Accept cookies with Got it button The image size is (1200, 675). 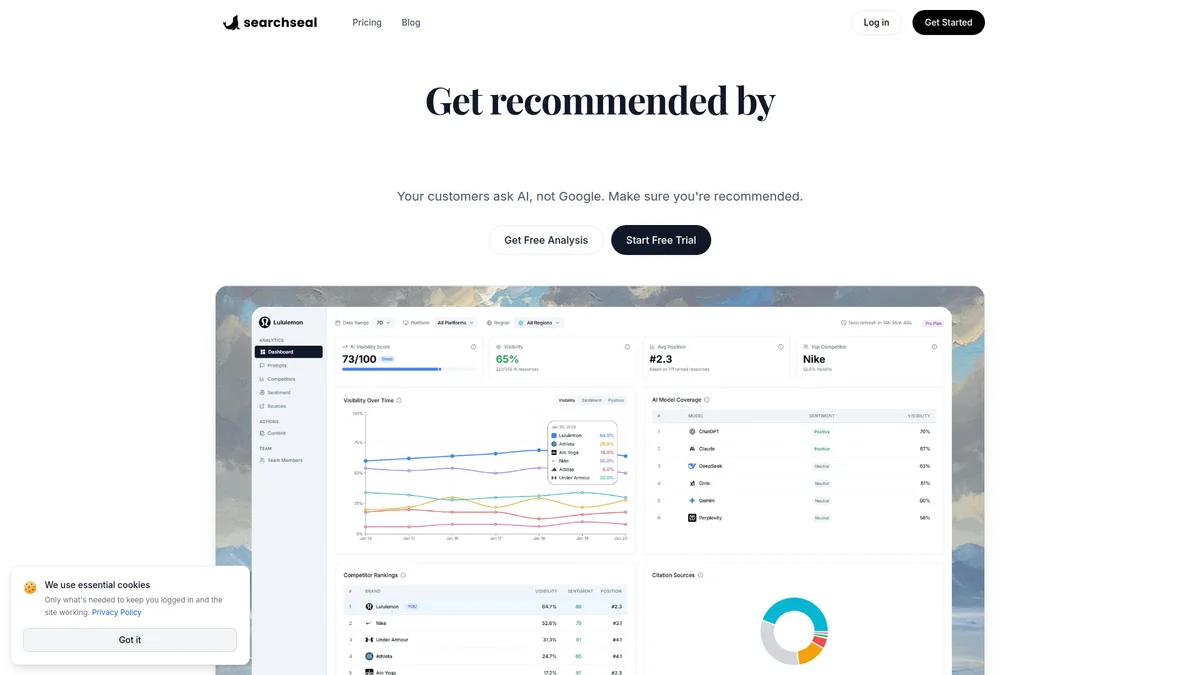tap(130, 640)
